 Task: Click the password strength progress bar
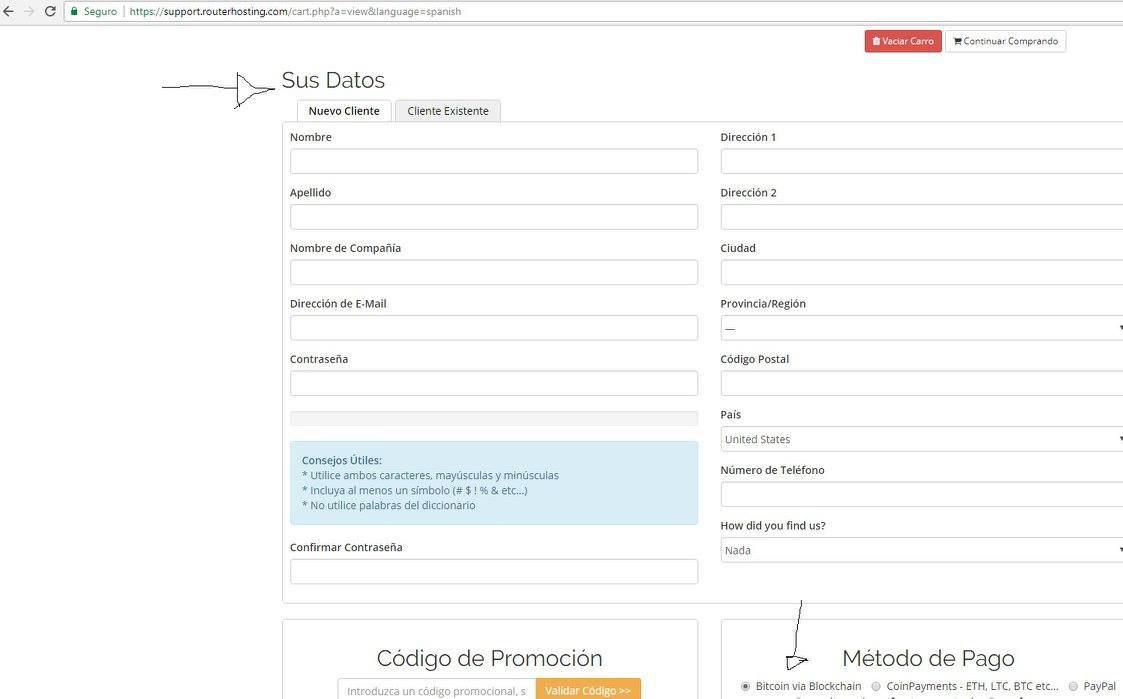493,418
